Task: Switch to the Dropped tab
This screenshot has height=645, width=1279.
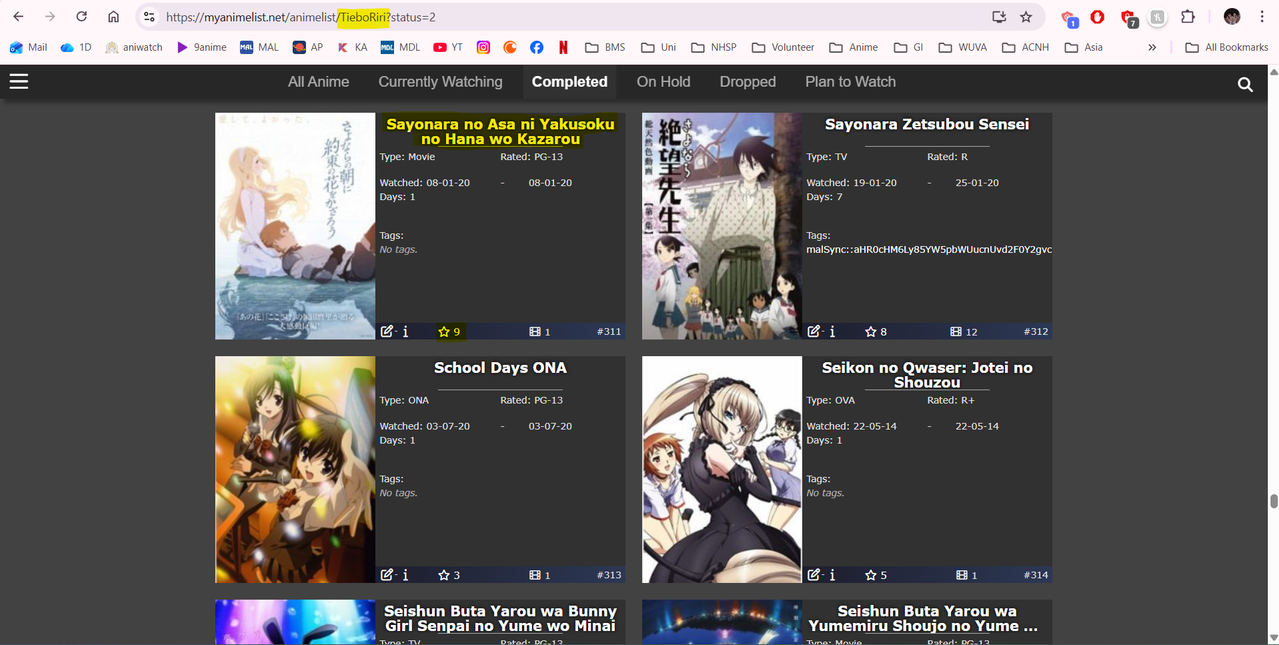Action: point(748,82)
